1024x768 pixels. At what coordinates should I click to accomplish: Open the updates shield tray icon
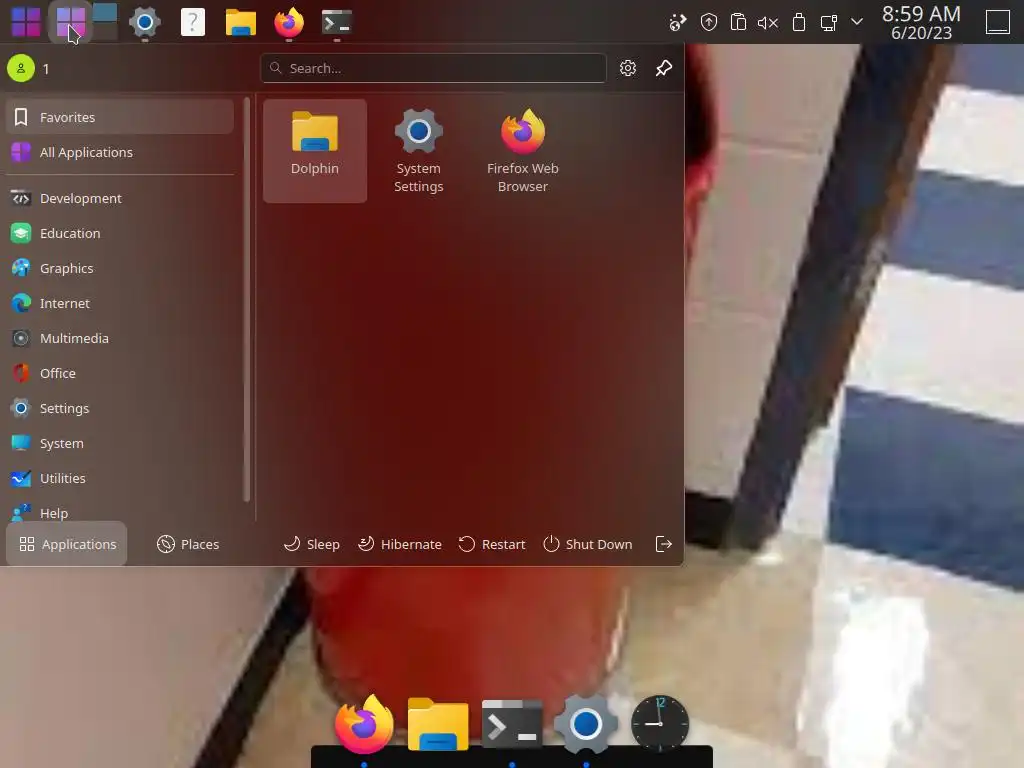click(x=709, y=23)
